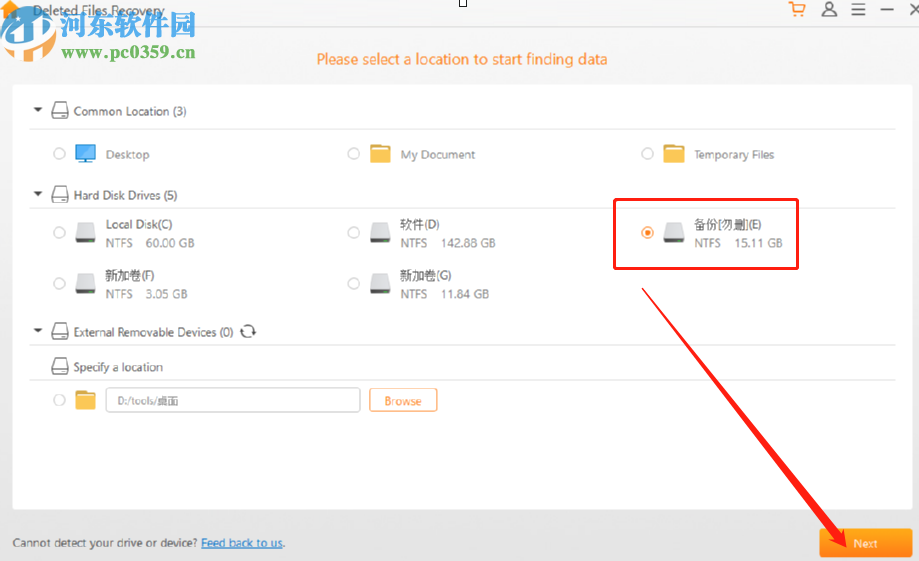The image size is (919, 561).
Task: Click the External Removable Devices (0) heading
Action: click(154, 332)
